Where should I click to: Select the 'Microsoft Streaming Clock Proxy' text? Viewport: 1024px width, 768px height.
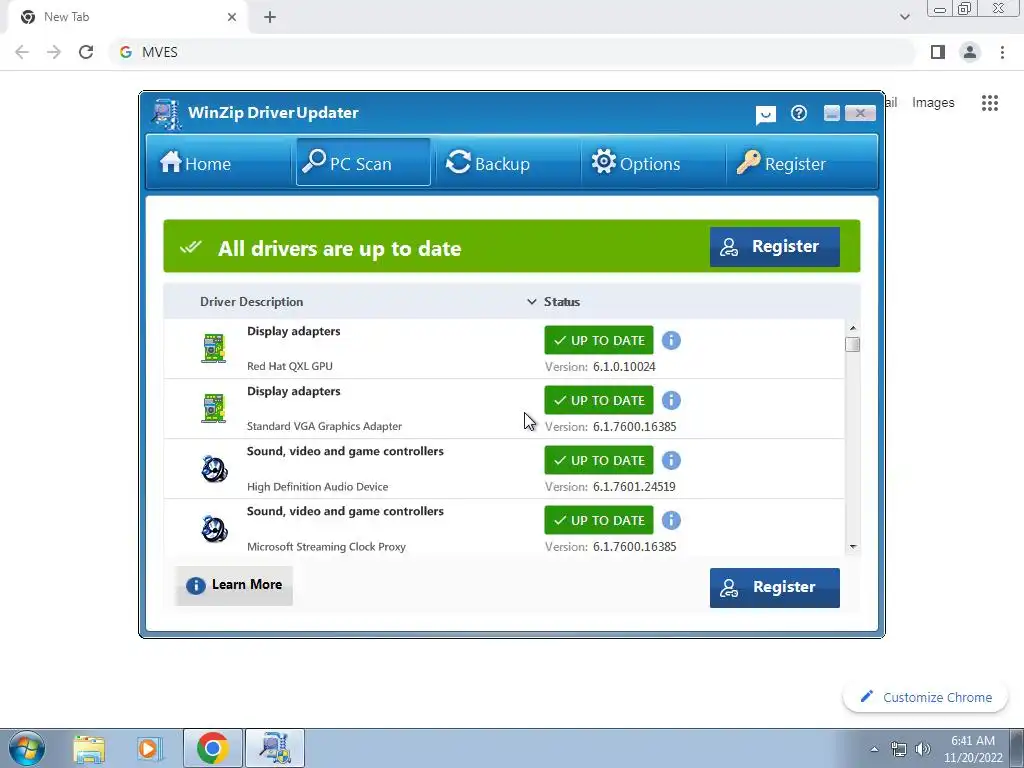pos(327,547)
